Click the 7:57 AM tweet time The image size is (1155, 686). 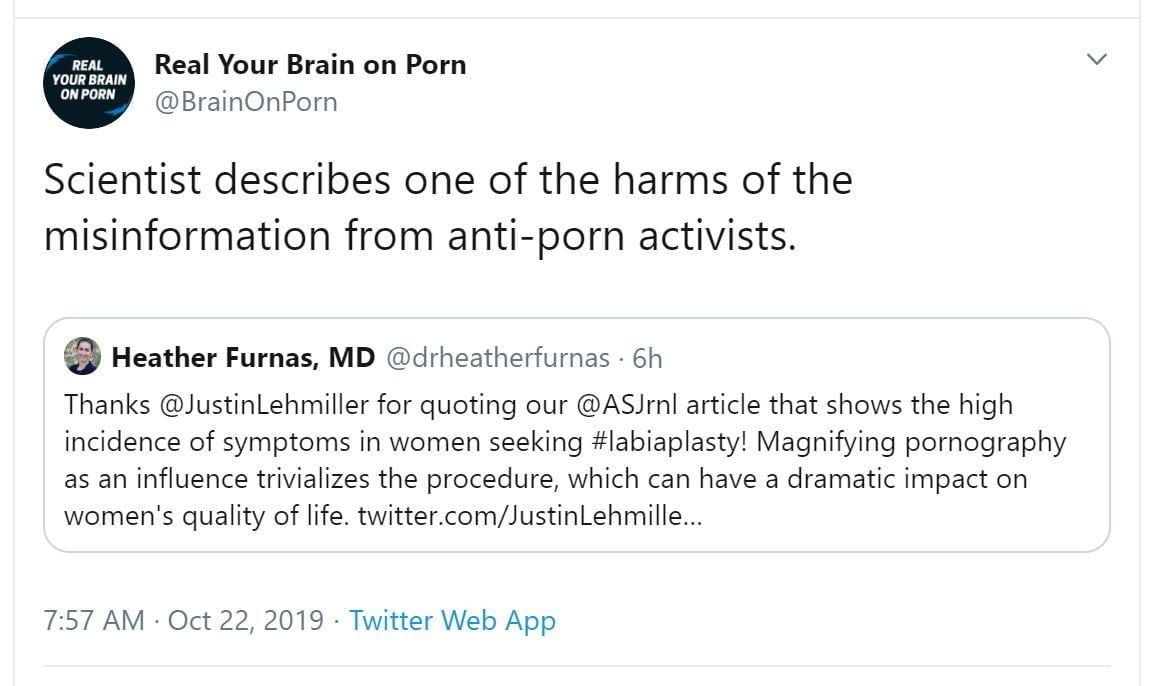click(95, 620)
